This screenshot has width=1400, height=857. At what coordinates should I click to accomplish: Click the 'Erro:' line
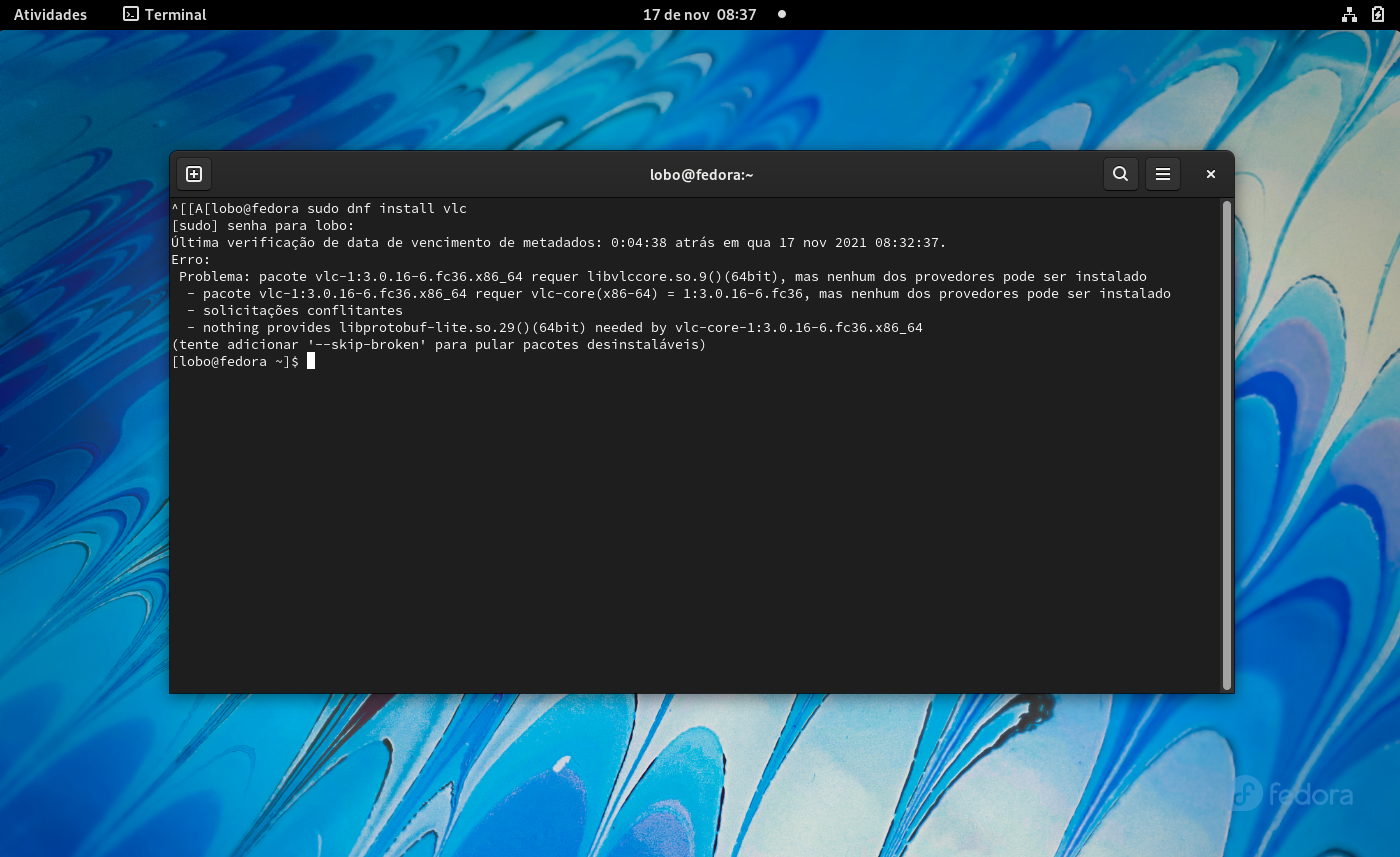(x=191, y=260)
